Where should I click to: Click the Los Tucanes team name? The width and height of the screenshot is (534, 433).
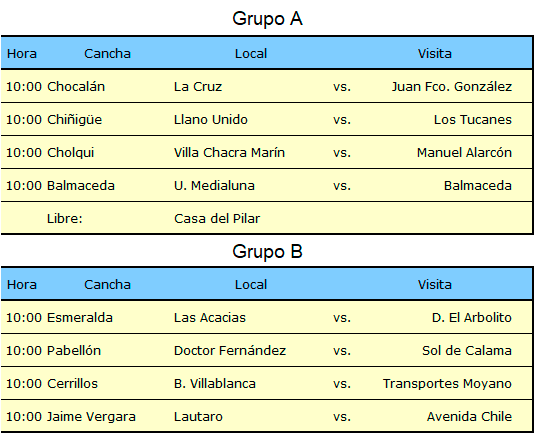473,120
